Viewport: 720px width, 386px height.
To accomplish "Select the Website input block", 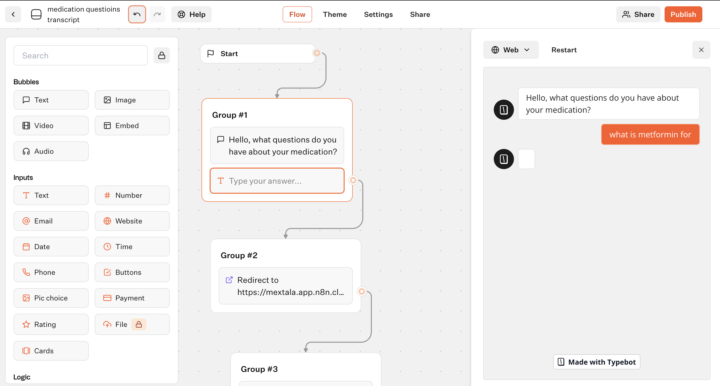I will point(132,221).
